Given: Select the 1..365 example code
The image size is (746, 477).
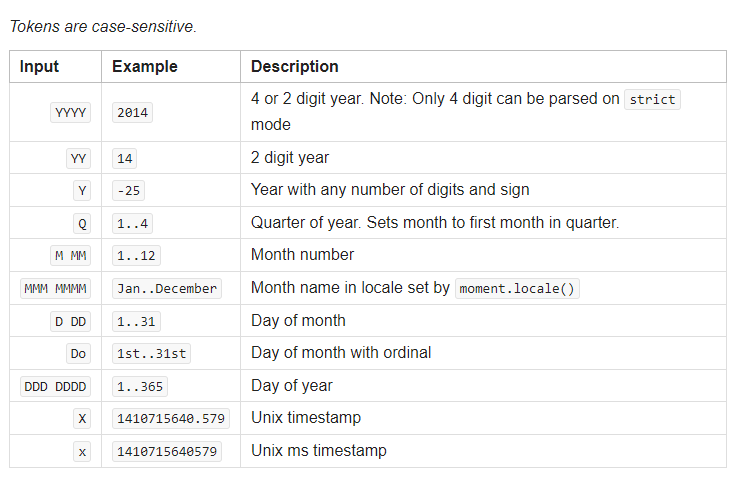Looking at the screenshot, I should click(140, 386).
